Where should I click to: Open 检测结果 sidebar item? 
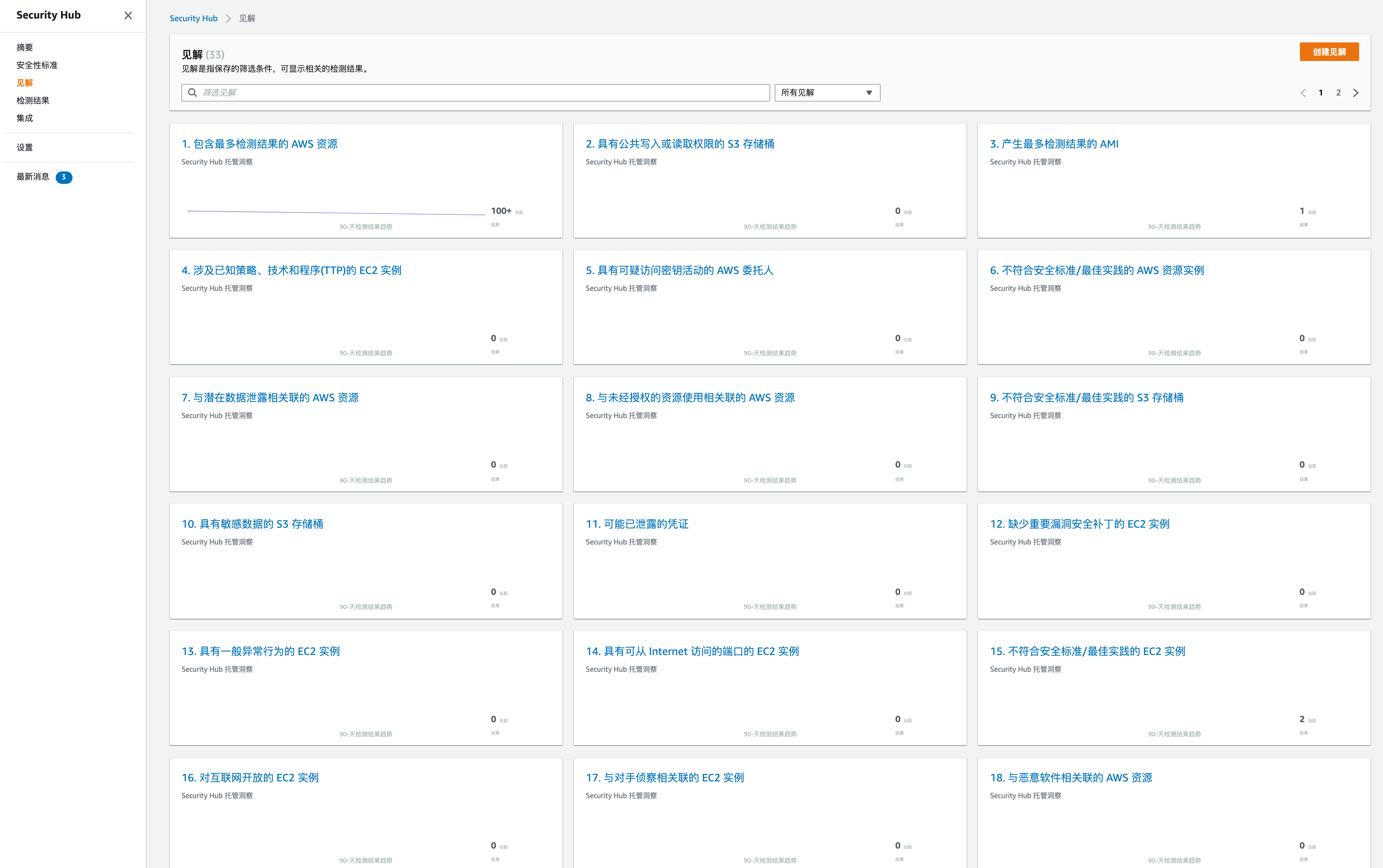(33, 100)
